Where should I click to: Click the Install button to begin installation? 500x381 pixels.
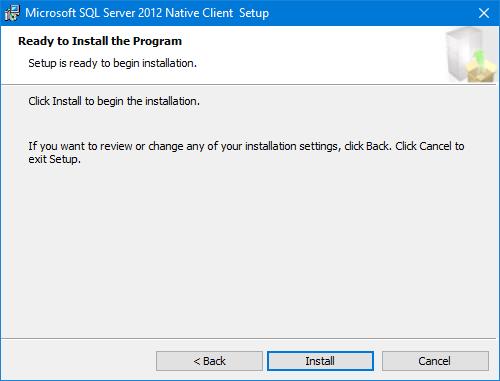pos(320,361)
